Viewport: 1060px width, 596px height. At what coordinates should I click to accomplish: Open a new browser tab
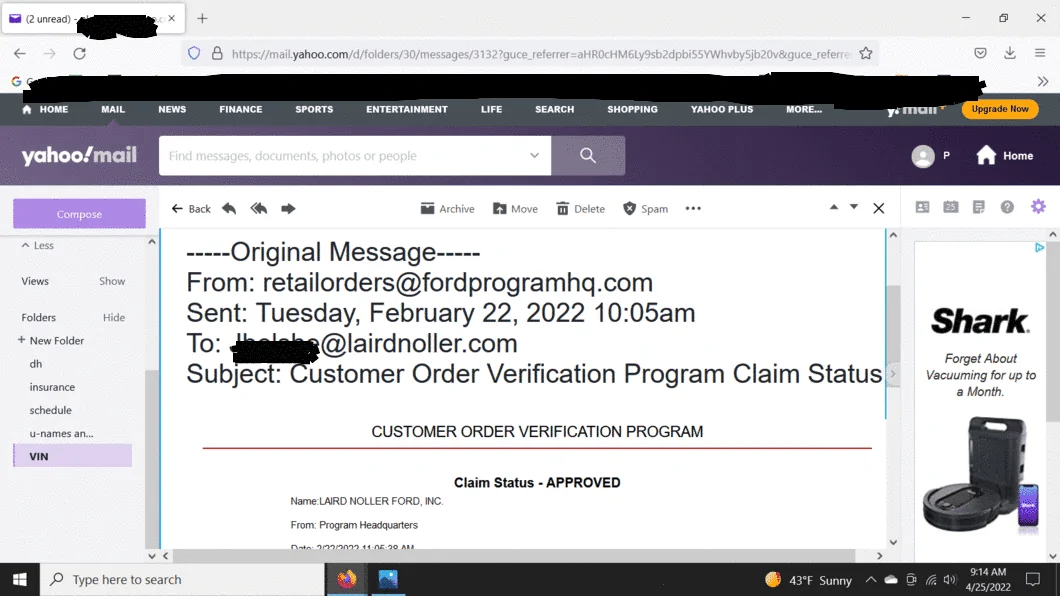click(202, 18)
